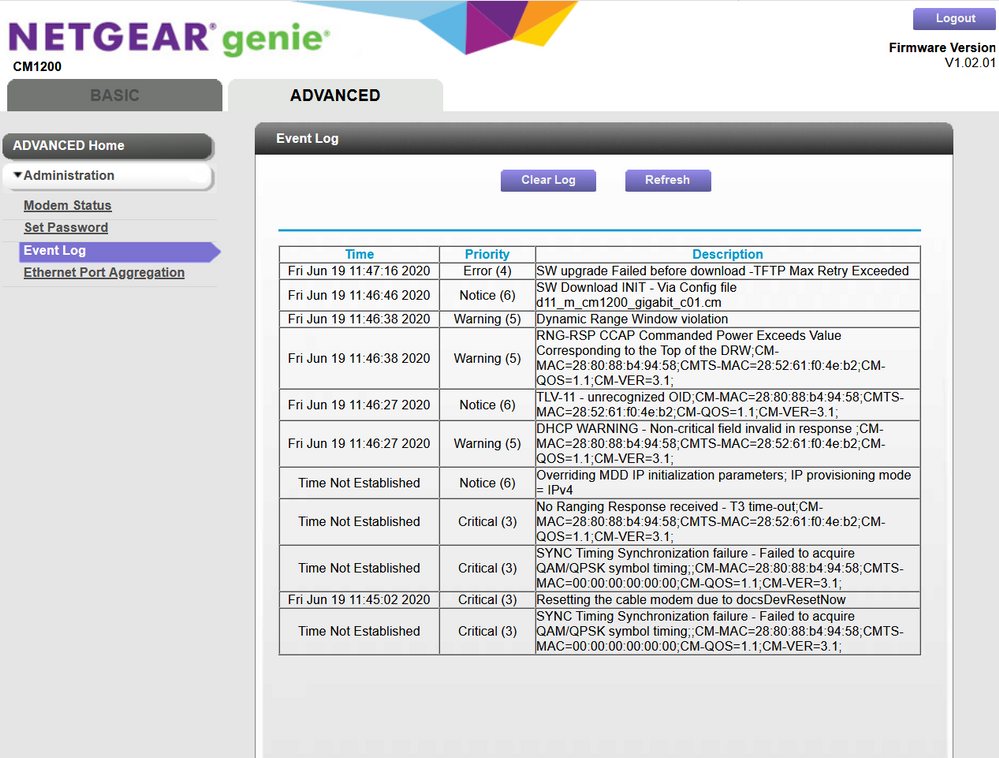Click the Priority column header
Screen dimensions: 999x758
[487, 255]
